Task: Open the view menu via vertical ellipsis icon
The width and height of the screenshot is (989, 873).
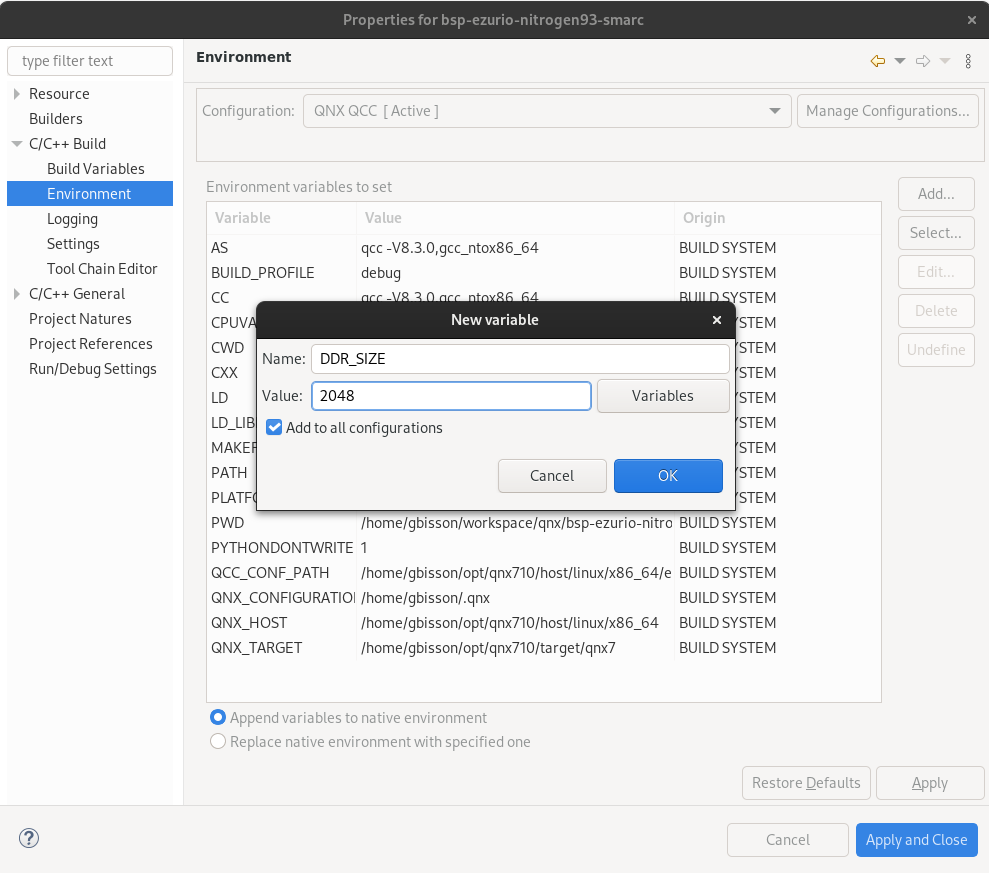Action: pyautogui.click(x=967, y=61)
